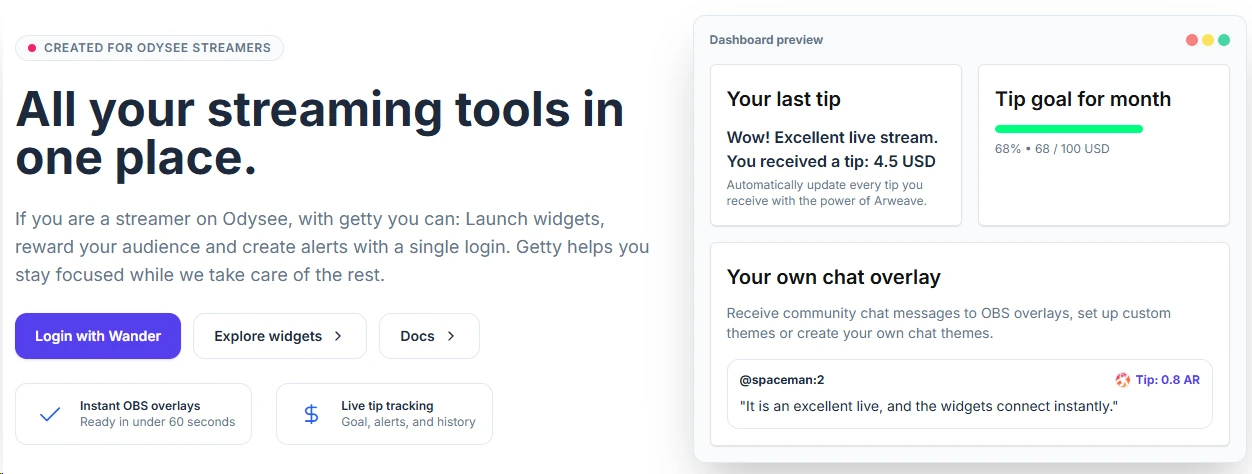This screenshot has height=474, width=1252.
Task: Click the chevron arrow beside Explore widgets
Action: pos(338,336)
